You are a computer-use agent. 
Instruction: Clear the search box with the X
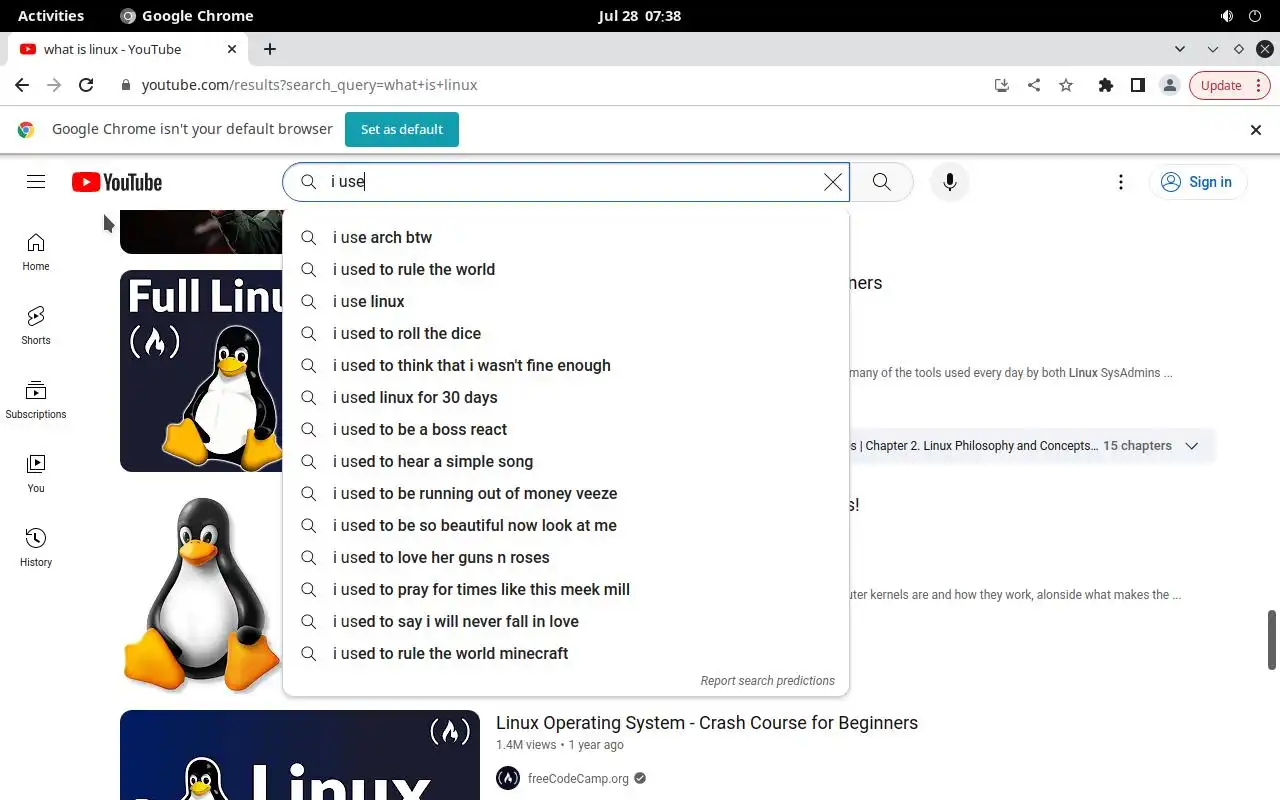pyautogui.click(x=833, y=182)
